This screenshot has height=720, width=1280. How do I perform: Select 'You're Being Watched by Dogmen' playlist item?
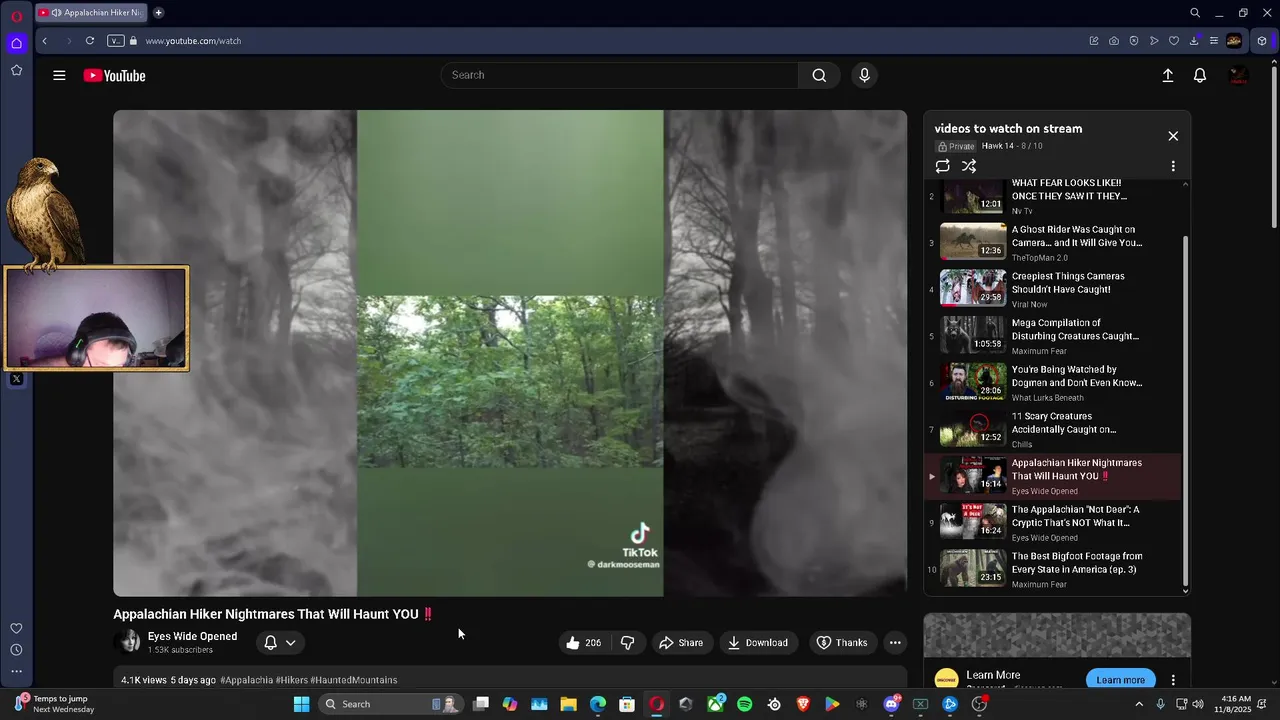[1054, 383]
